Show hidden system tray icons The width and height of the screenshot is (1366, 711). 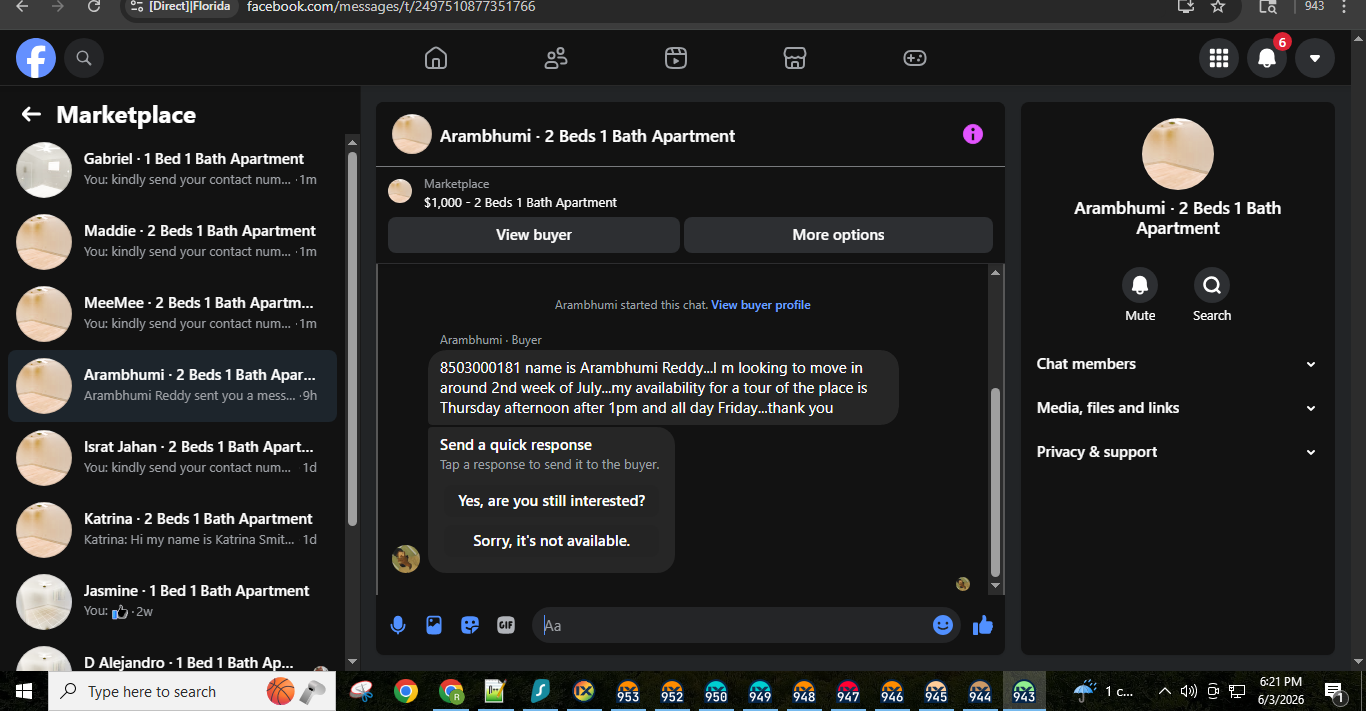[1164, 691]
